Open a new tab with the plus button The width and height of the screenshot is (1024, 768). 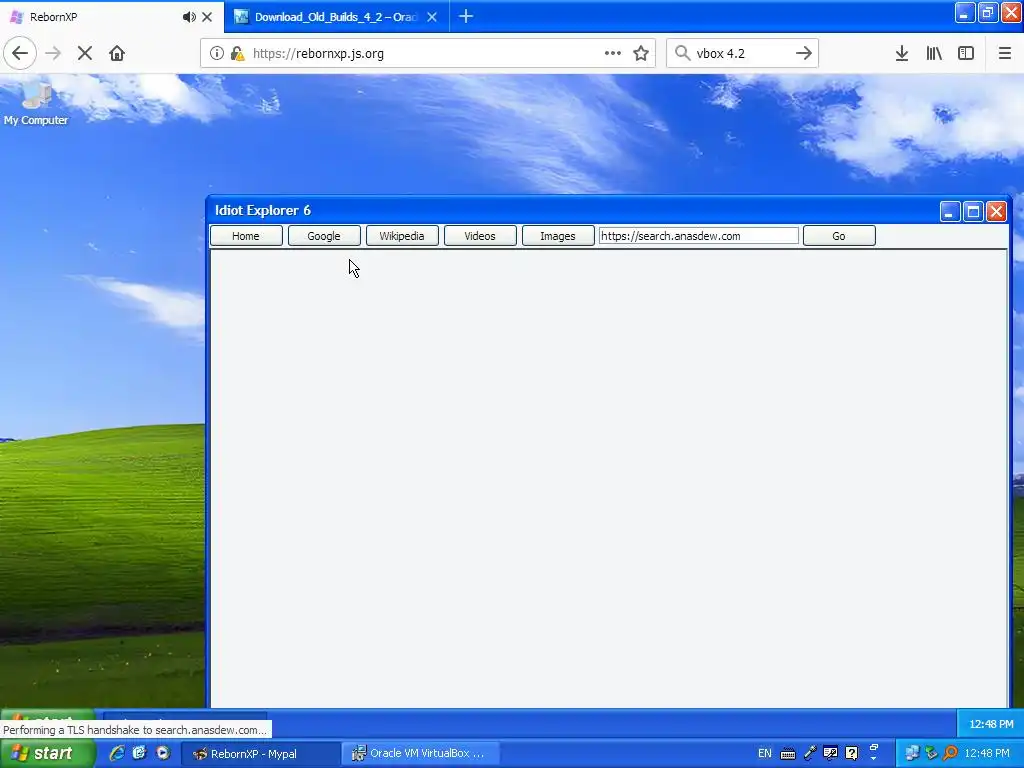tap(466, 16)
